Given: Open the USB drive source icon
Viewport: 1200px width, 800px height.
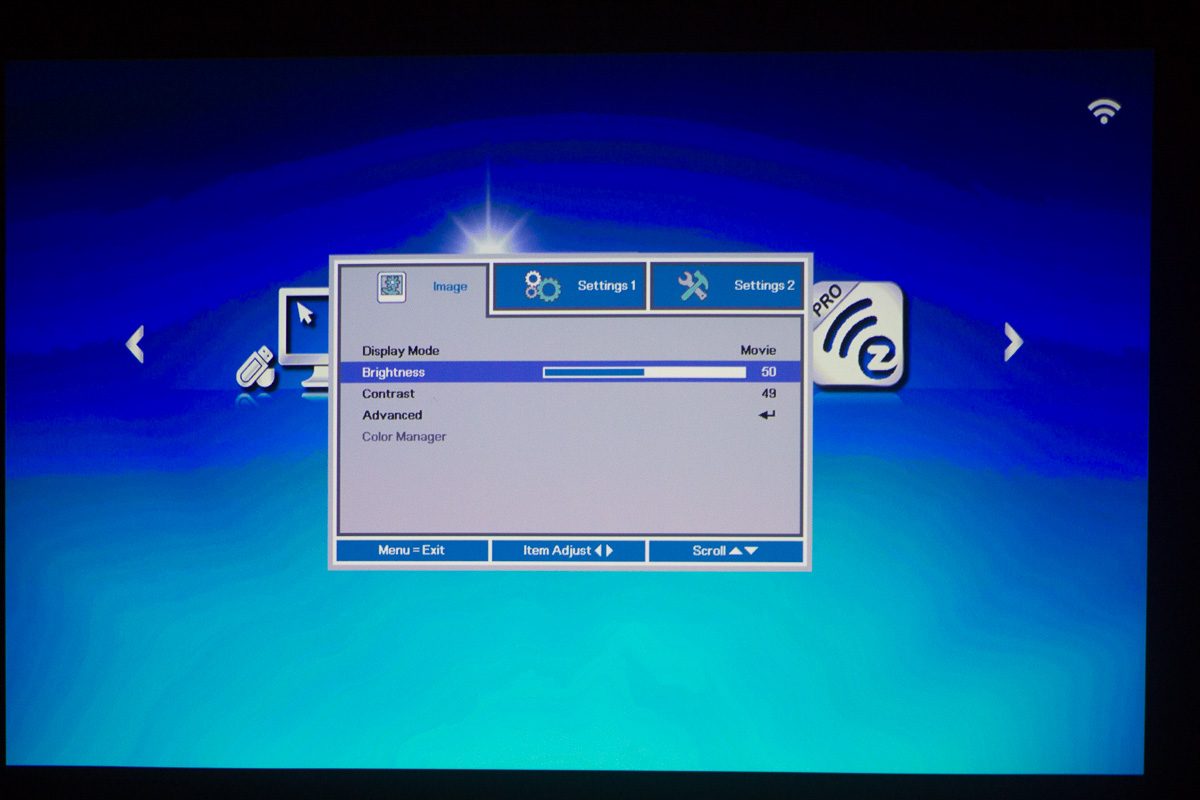Looking at the screenshot, I should click(x=254, y=367).
